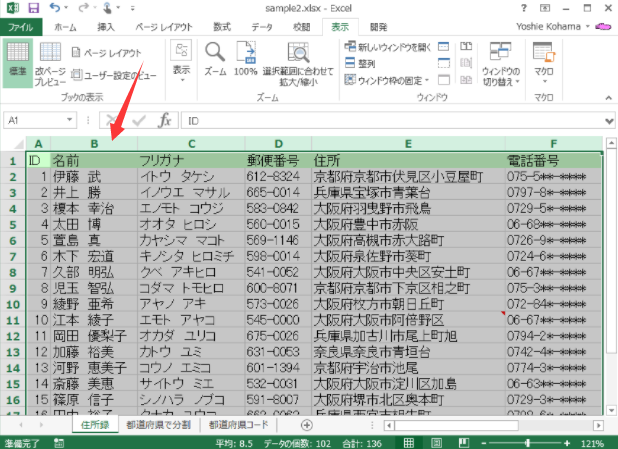The image size is (618, 449).
Task: Open the マクロ macros dropdown
Action: [x=544, y=62]
